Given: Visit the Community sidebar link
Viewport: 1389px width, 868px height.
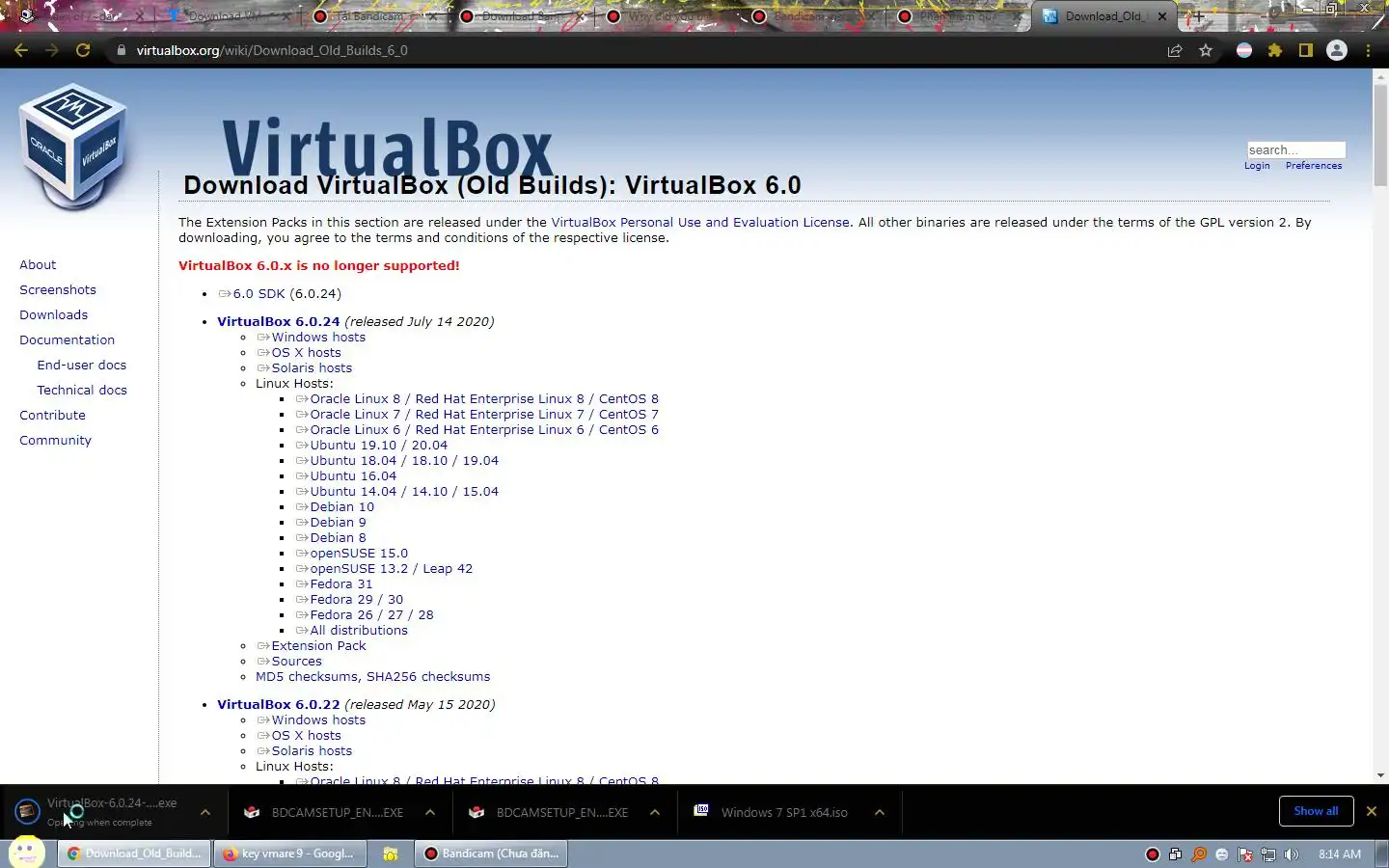Looking at the screenshot, I should pyautogui.click(x=56, y=440).
